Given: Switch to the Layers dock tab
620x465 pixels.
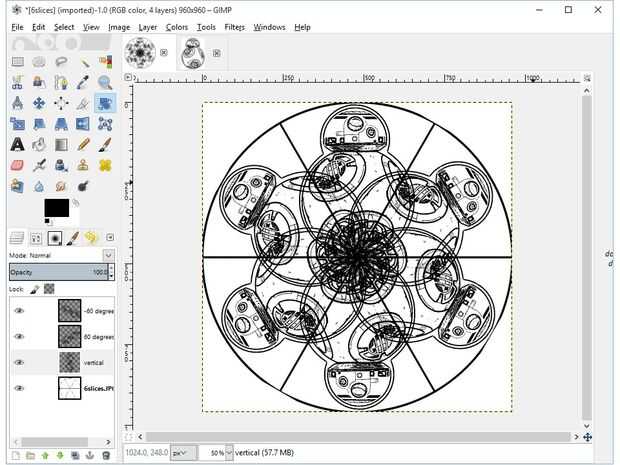Looking at the screenshot, I should 17,238.
